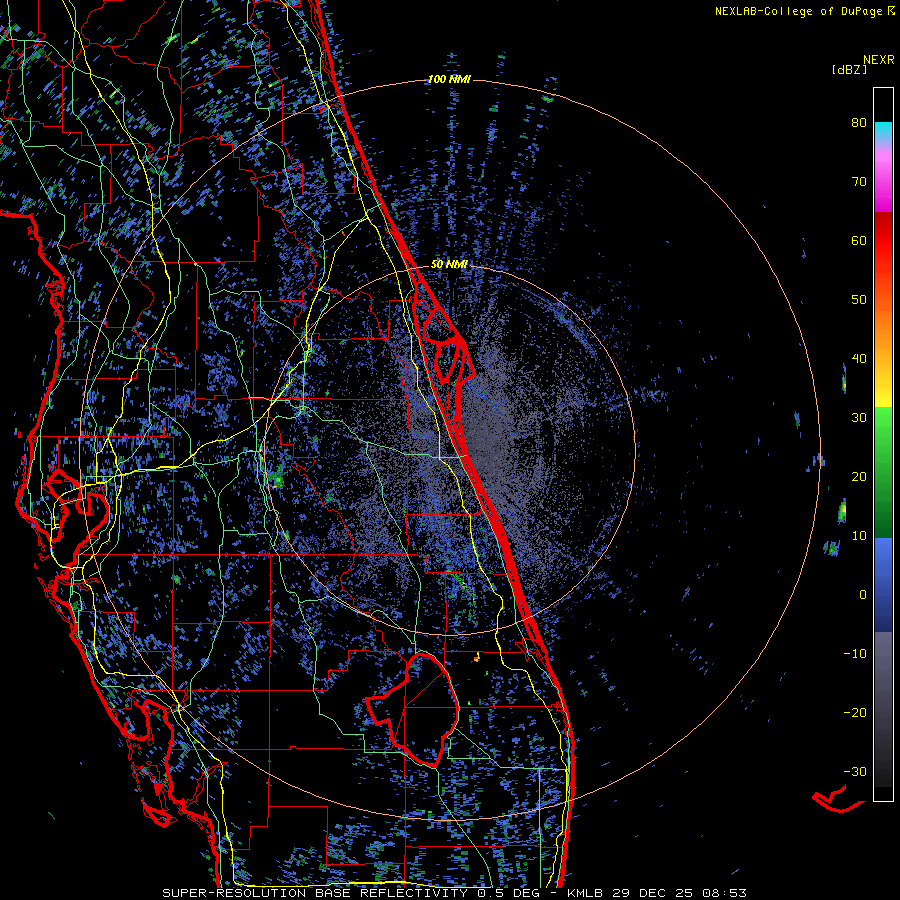Click inside the Lake Okeechobee outline
The image size is (900, 900).
(425, 709)
